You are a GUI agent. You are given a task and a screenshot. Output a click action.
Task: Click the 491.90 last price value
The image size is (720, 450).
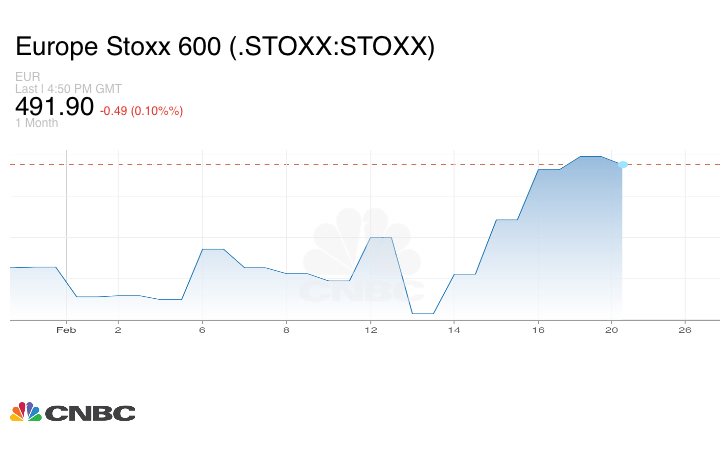tap(54, 107)
